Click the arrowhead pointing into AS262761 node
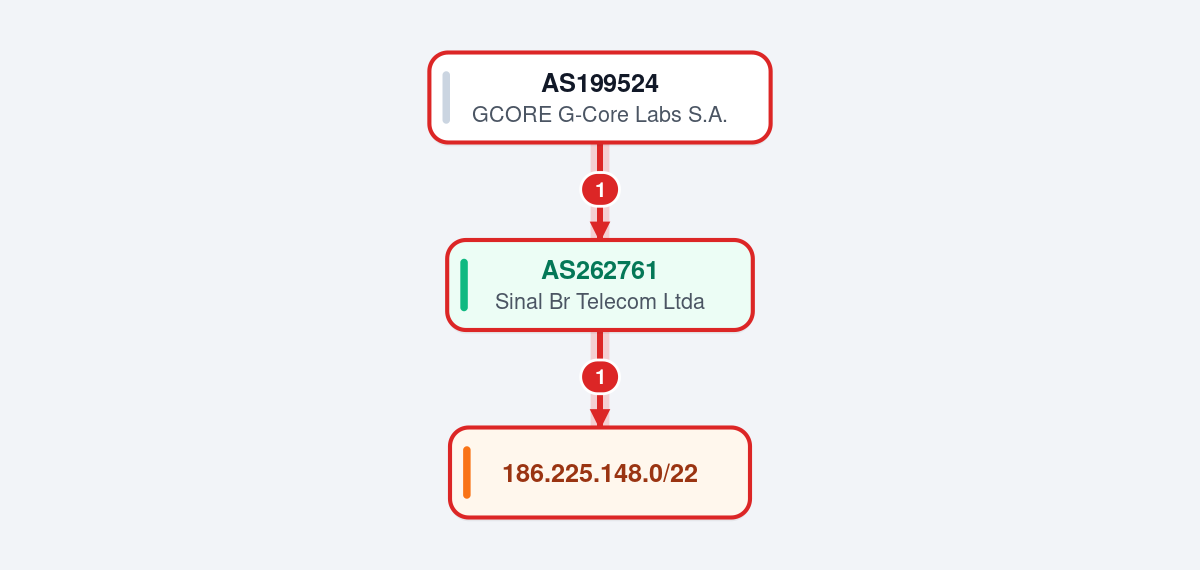The image size is (1200, 570). 600,231
